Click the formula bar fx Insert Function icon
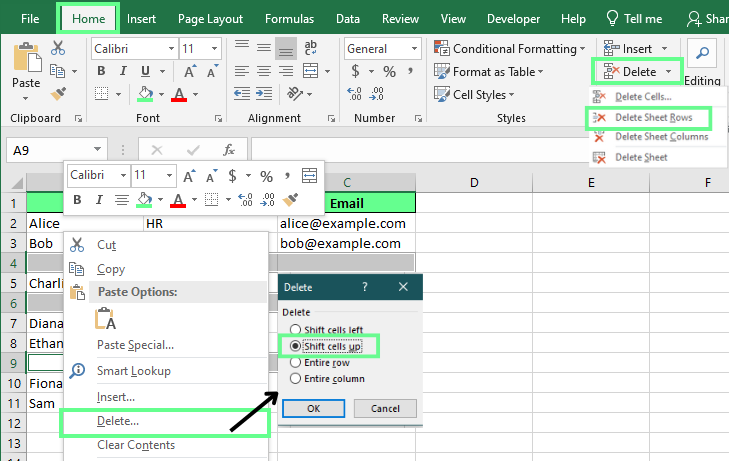 pyautogui.click(x=229, y=150)
